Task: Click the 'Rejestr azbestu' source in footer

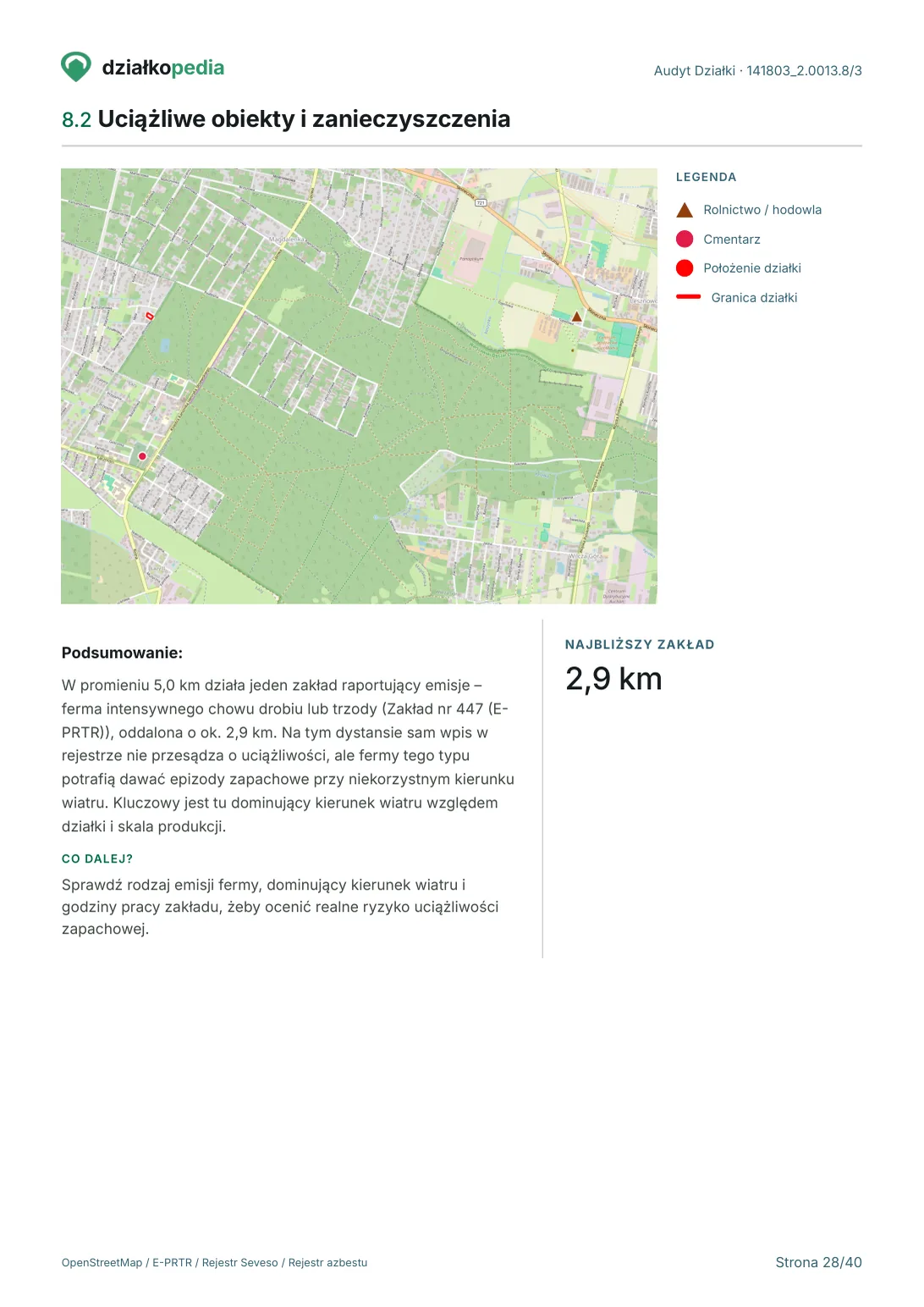Action: point(327,1263)
